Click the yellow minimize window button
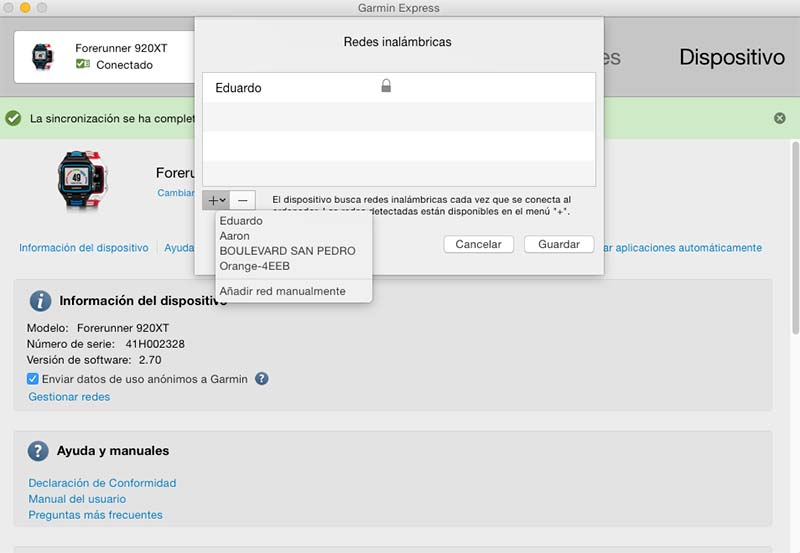Image resolution: width=800 pixels, height=553 pixels. pyautogui.click(x=25, y=8)
